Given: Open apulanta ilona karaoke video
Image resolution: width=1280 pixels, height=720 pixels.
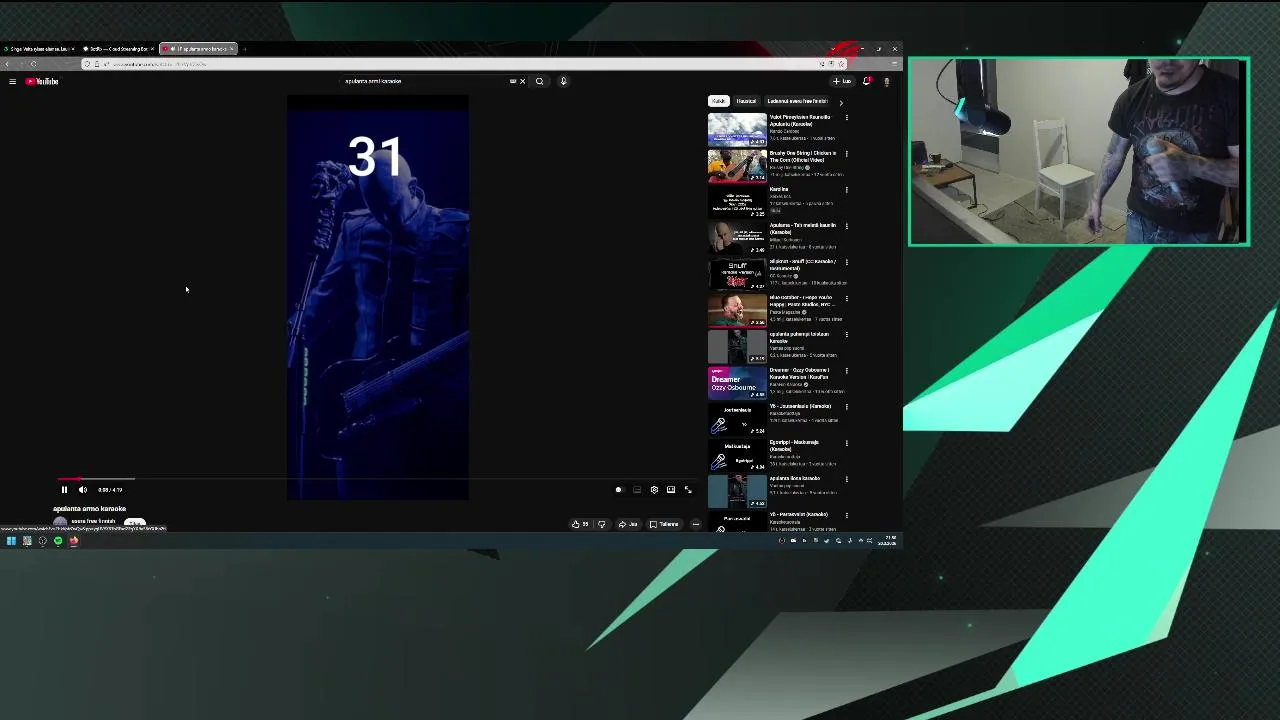Looking at the screenshot, I should point(737,490).
